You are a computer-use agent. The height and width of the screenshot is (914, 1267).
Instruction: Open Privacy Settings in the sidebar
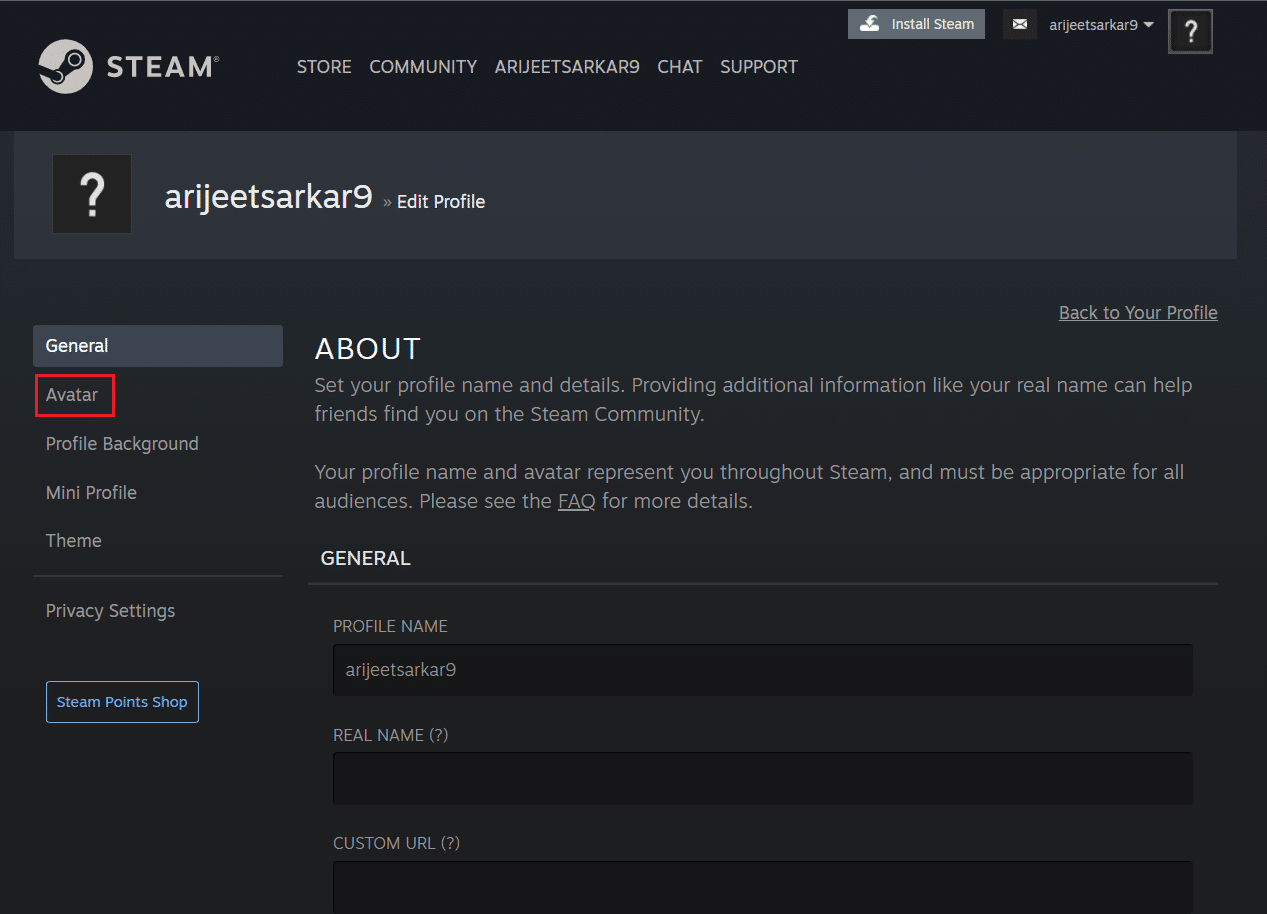pos(110,611)
